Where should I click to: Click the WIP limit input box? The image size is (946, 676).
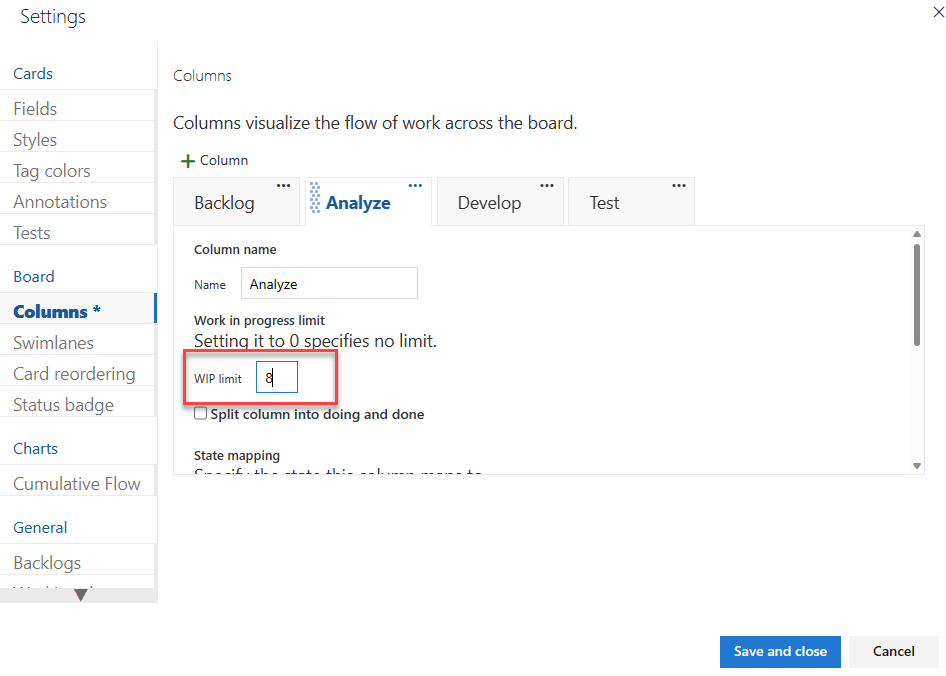(x=277, y=377)
